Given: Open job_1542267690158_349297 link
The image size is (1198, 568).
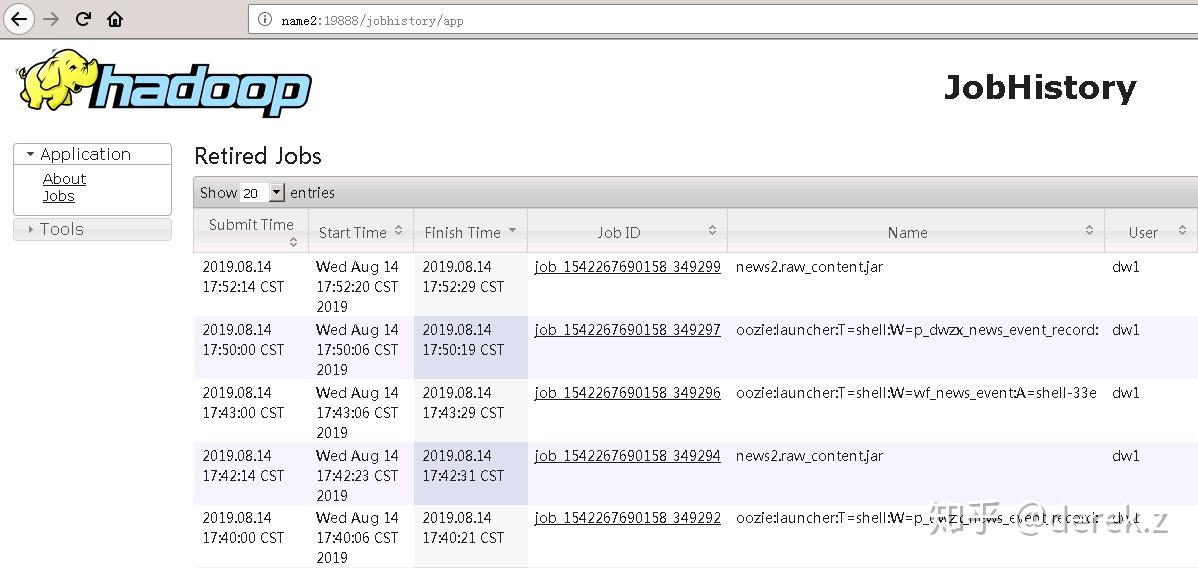Looking at the screenshot, I should point(627,330).
